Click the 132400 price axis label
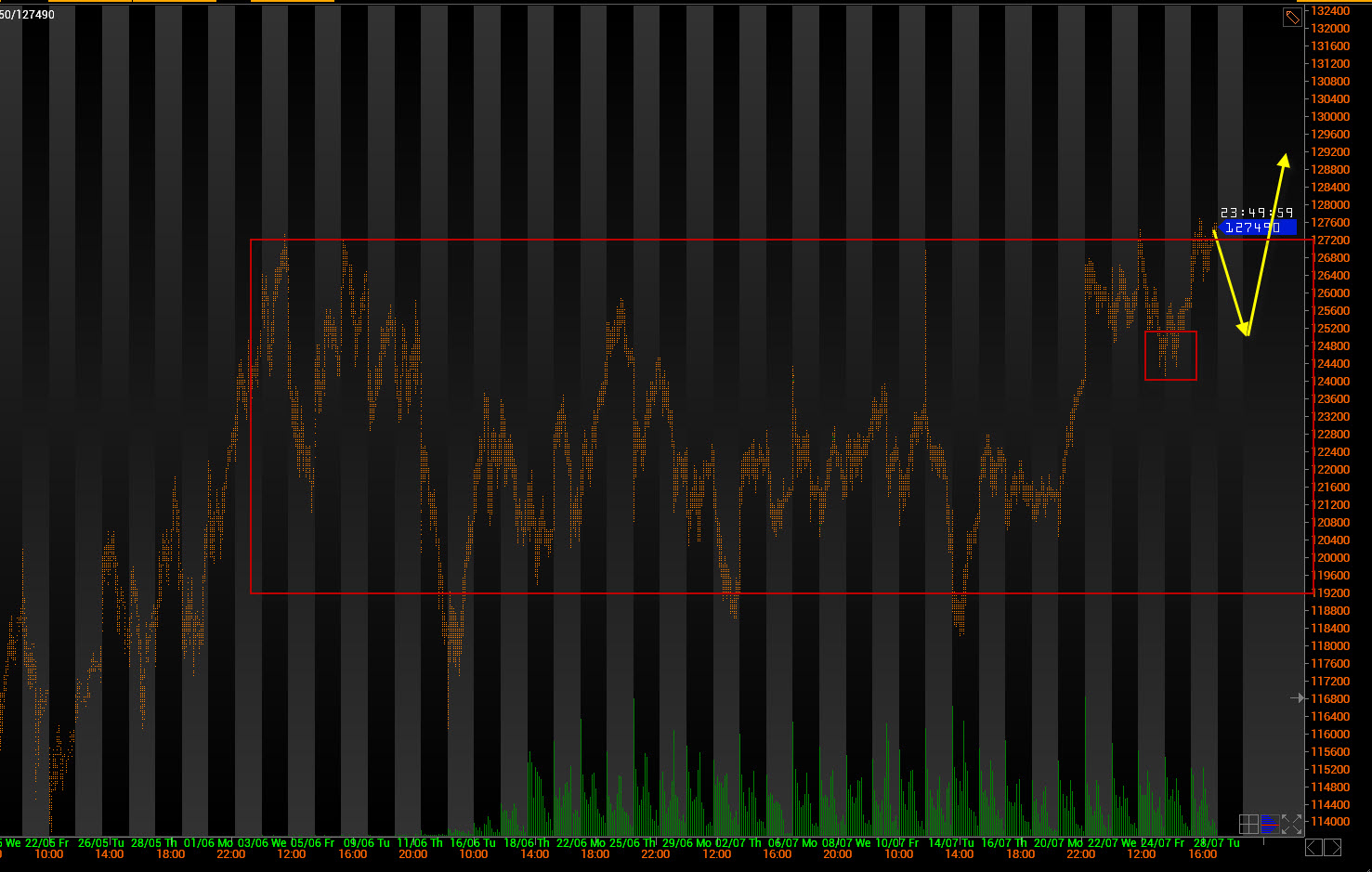The width and height of the screenshot is (1372, 872). (1330, 11)
